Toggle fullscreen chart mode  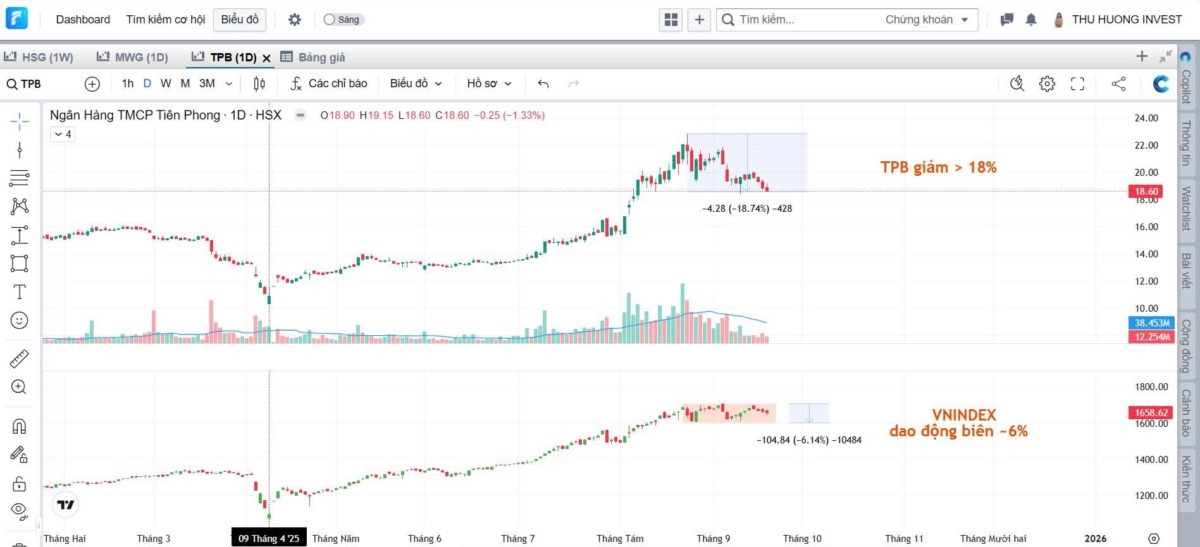(1077, 84)
